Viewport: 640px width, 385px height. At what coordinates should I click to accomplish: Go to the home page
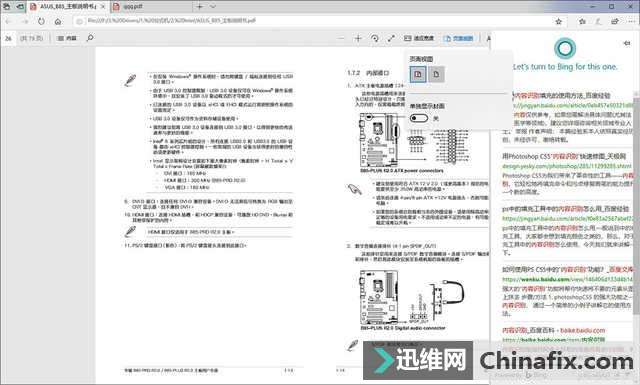click(x=58, y=21)
